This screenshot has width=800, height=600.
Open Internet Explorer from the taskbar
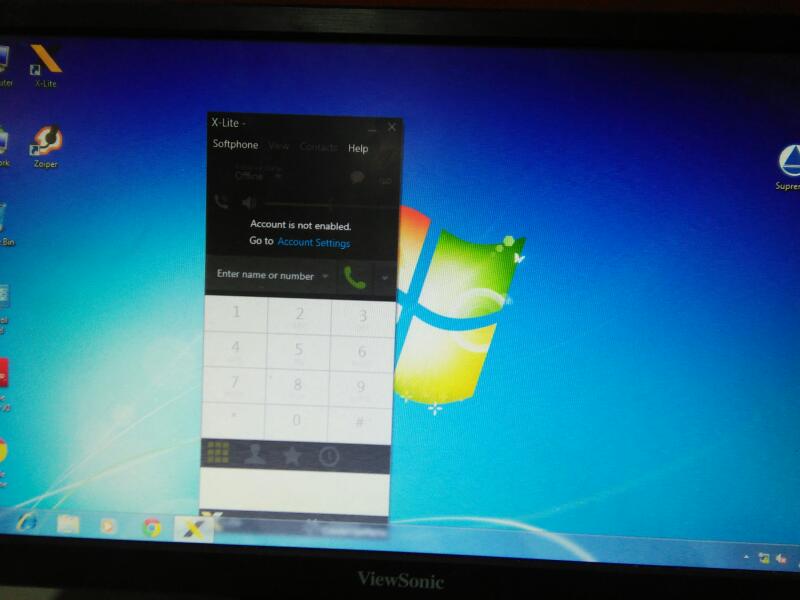[x=27, y=523]
